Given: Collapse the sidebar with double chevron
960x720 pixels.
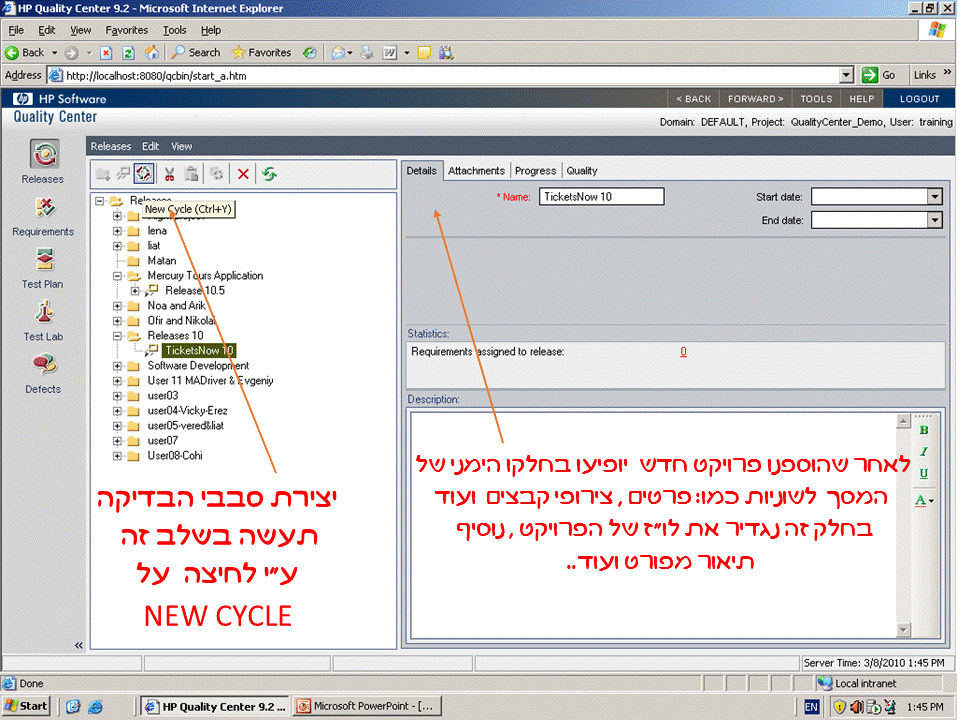Looking at the screenshot, I should click(x=78, y=646).
